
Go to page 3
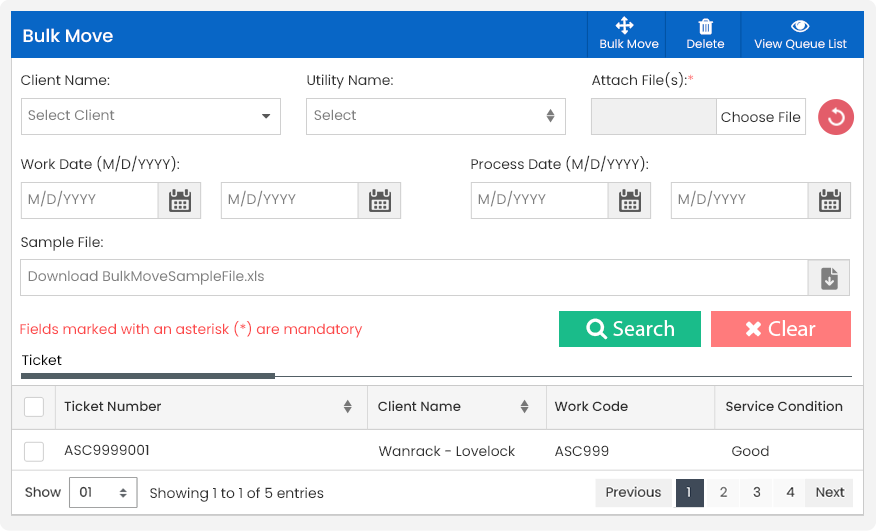pos(756,492)
